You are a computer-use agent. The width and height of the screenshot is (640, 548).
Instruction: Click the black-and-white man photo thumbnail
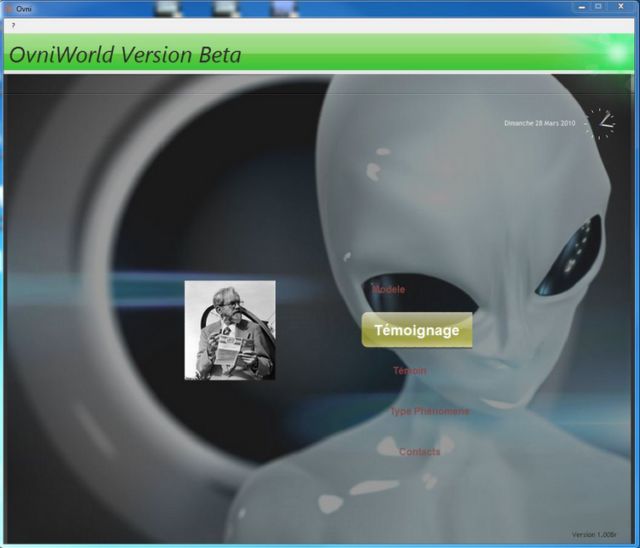(x=230, y=330)
